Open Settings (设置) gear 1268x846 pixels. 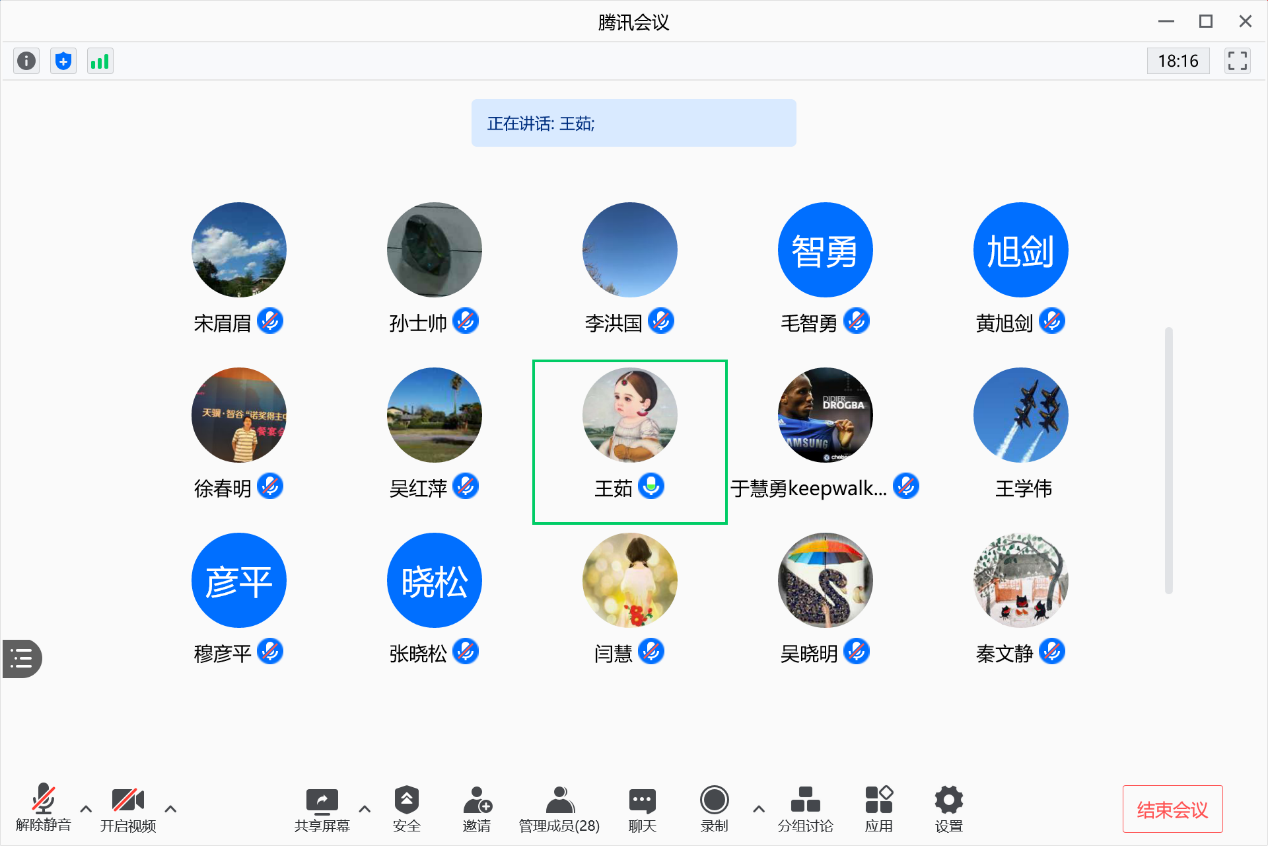(x=948, y=808)
